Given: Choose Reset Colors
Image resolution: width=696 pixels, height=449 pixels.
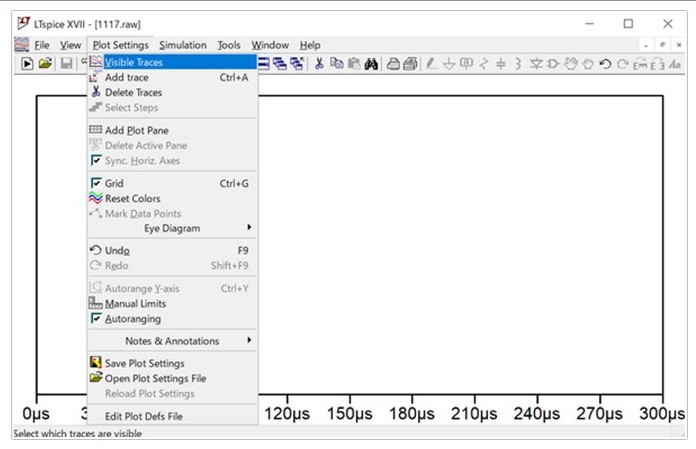Looking at the screenshot, I should click(172, 198).
